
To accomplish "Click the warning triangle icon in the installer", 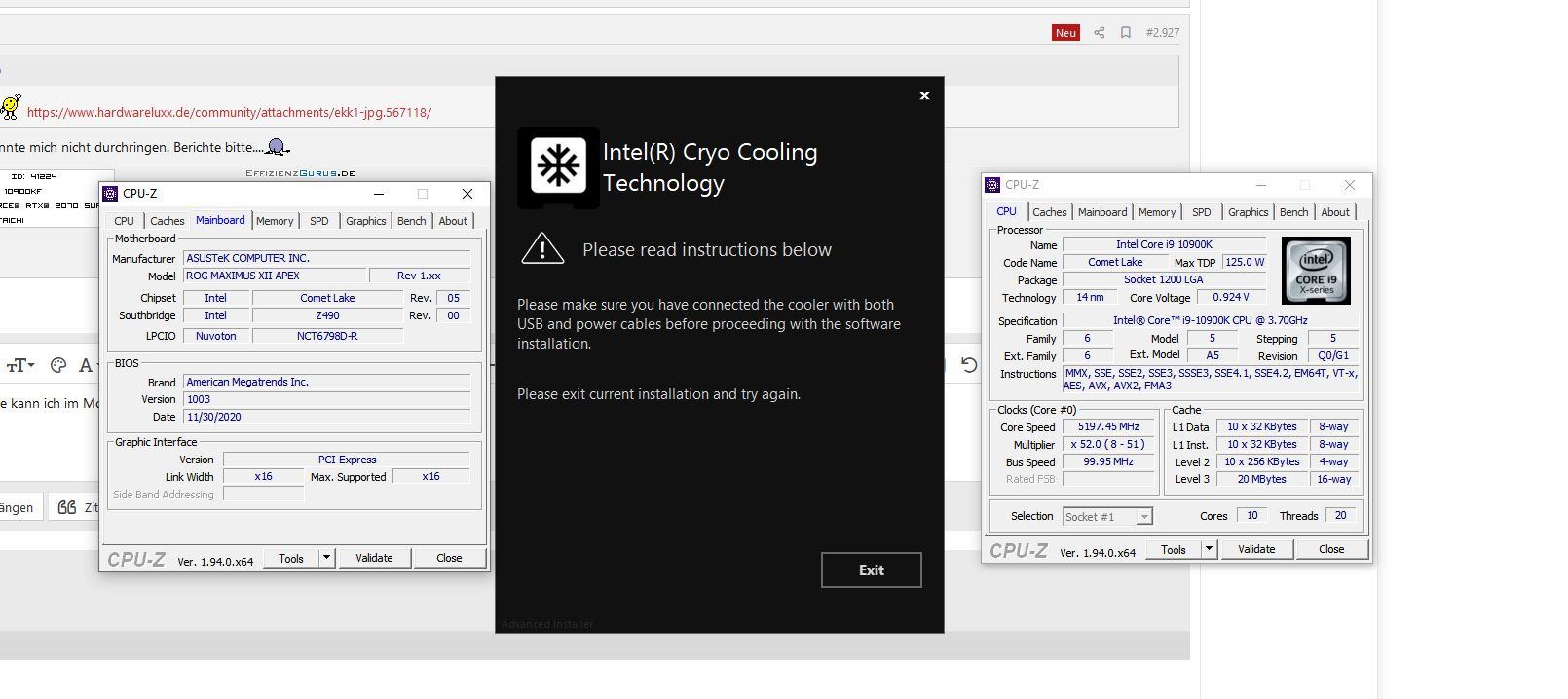I will pyautogui.click(x=542, y=249).
